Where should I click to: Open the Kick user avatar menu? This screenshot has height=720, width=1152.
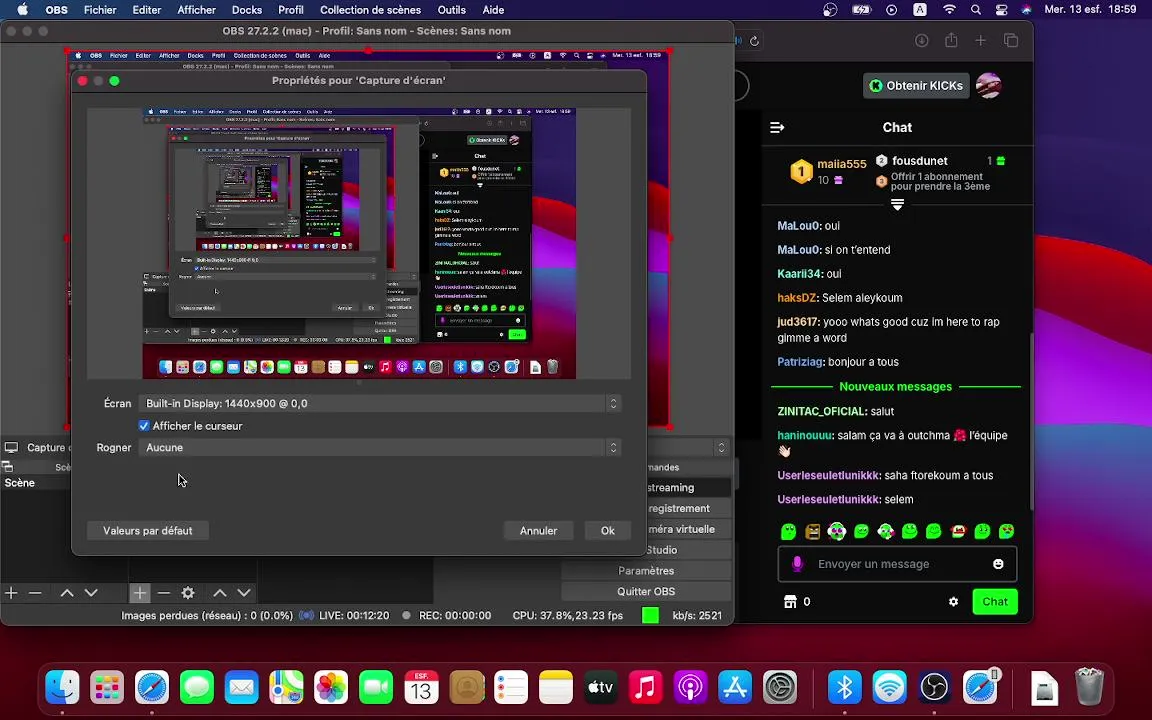tap(989, 86)
